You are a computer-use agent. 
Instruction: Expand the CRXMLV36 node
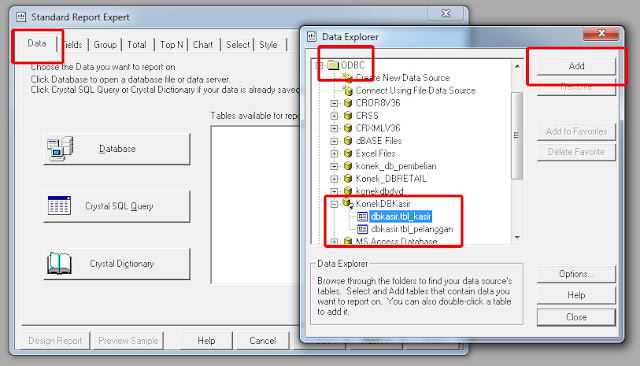(x=334, y=129)
